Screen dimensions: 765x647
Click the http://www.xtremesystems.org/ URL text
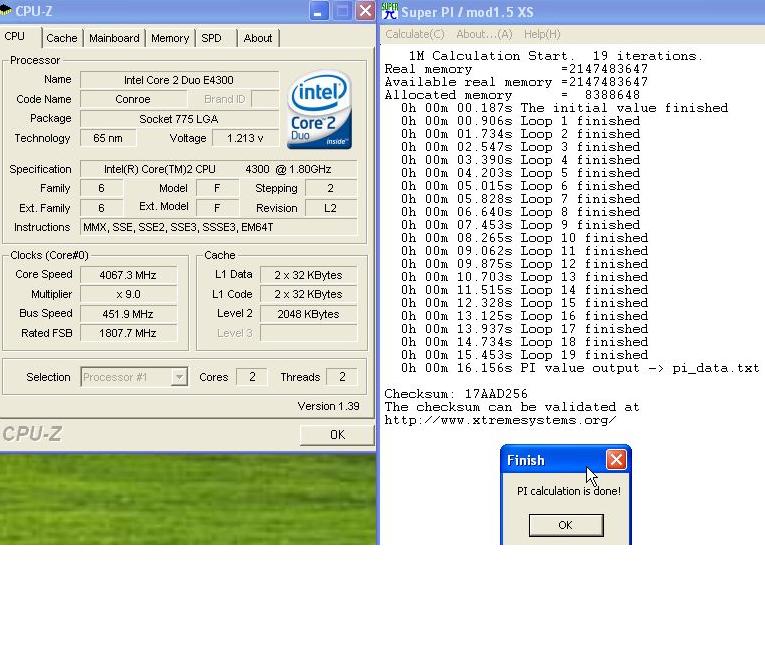click(501, 420)
